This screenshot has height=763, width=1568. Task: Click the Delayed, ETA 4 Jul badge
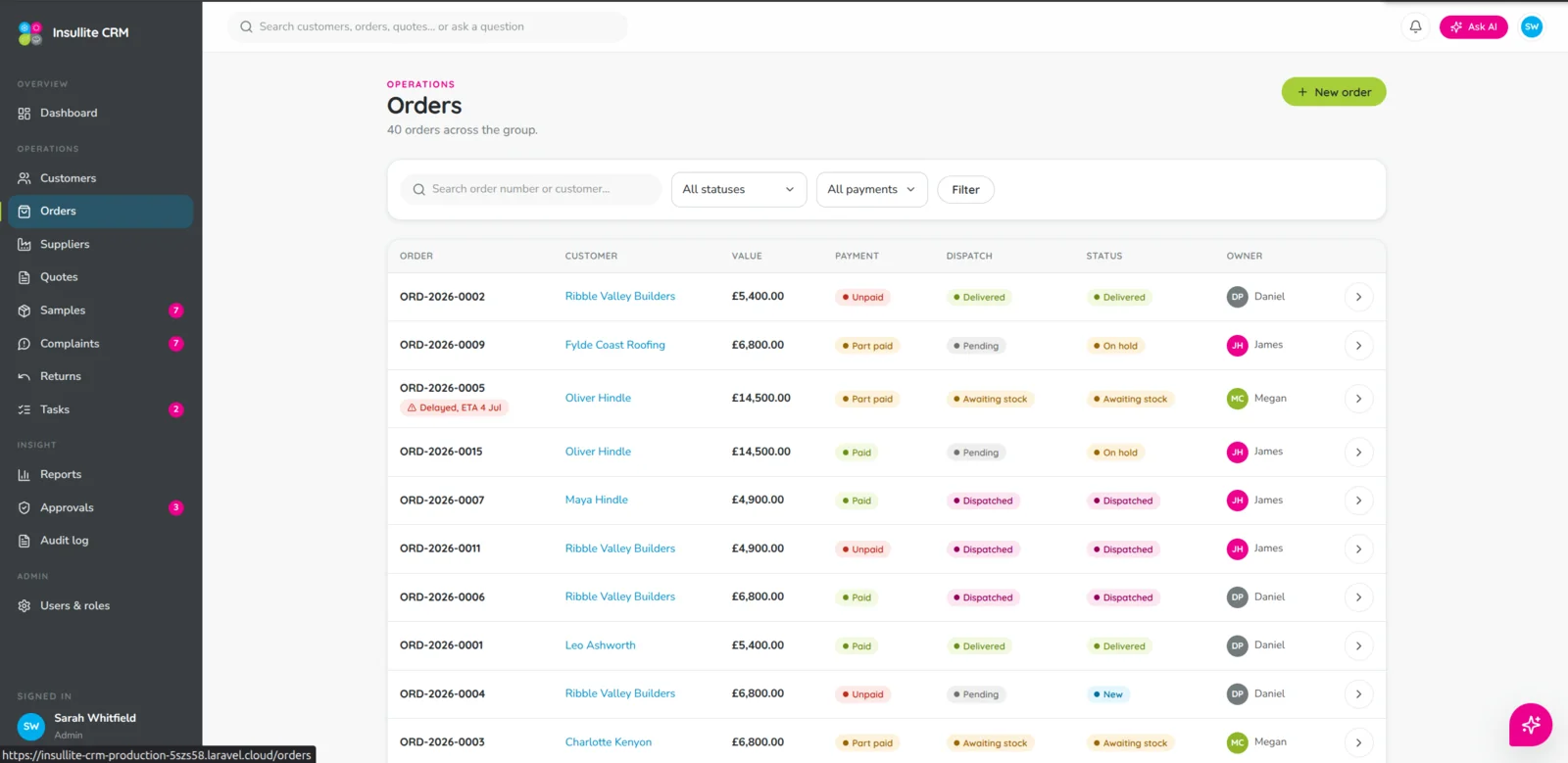click(x=454, y=407)
